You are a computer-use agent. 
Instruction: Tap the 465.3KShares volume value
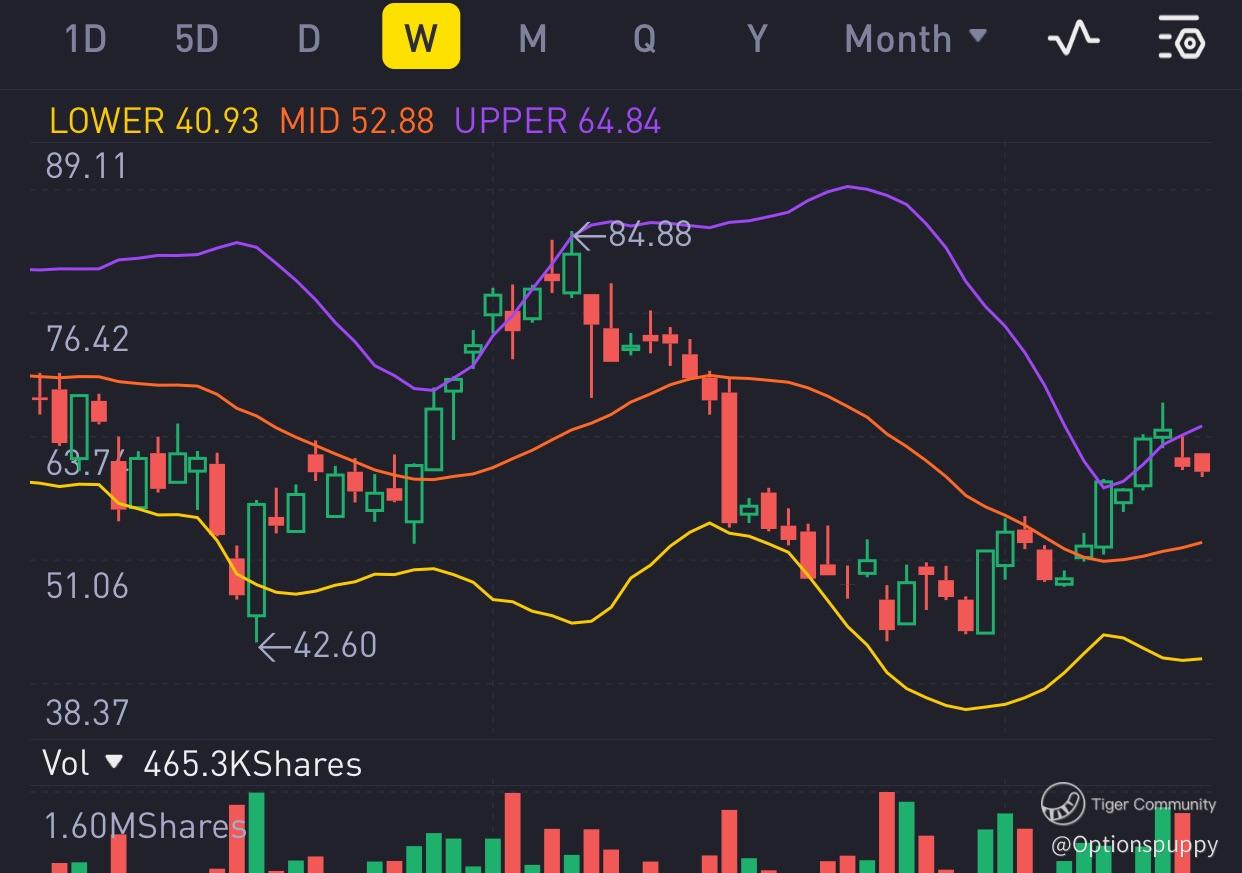(x=252, y=764)
